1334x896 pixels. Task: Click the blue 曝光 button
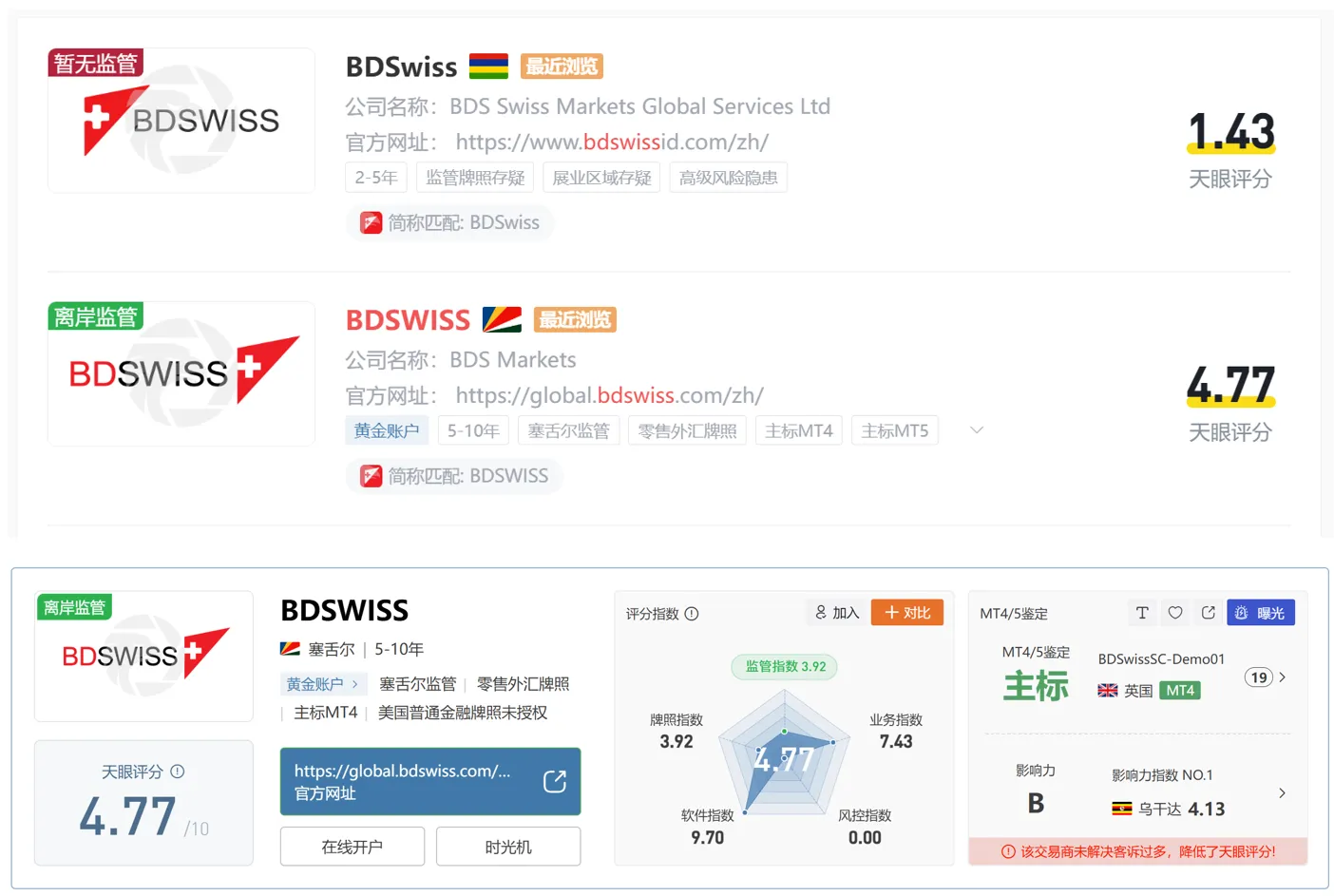coord(1261,613)
